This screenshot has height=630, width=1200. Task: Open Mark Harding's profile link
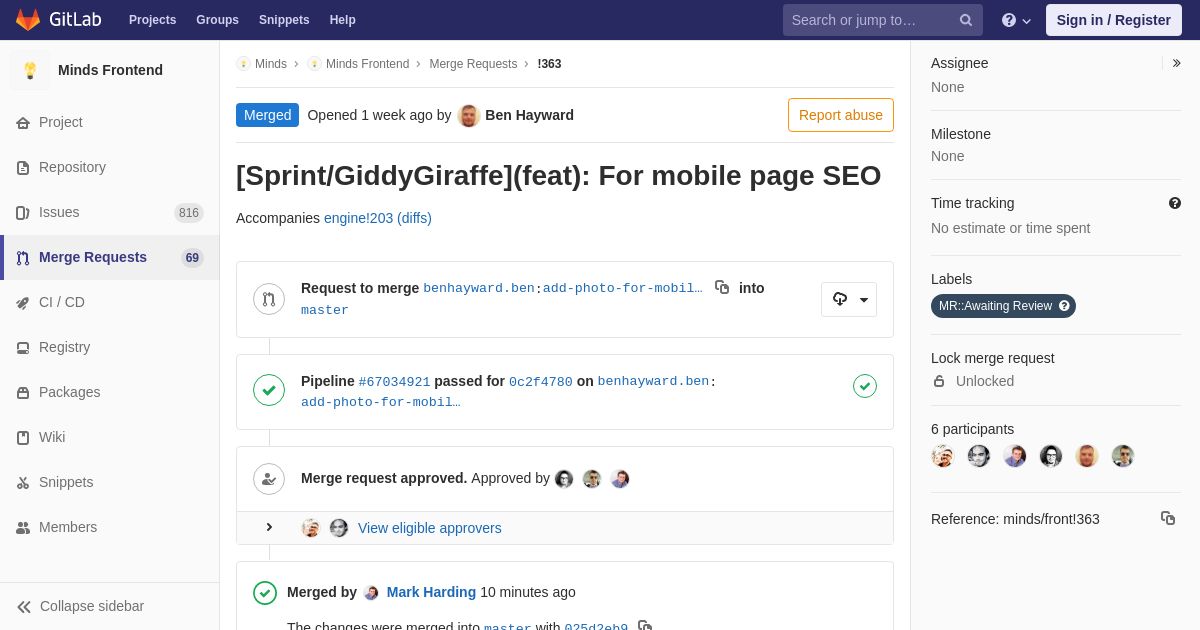coord(431,592)
